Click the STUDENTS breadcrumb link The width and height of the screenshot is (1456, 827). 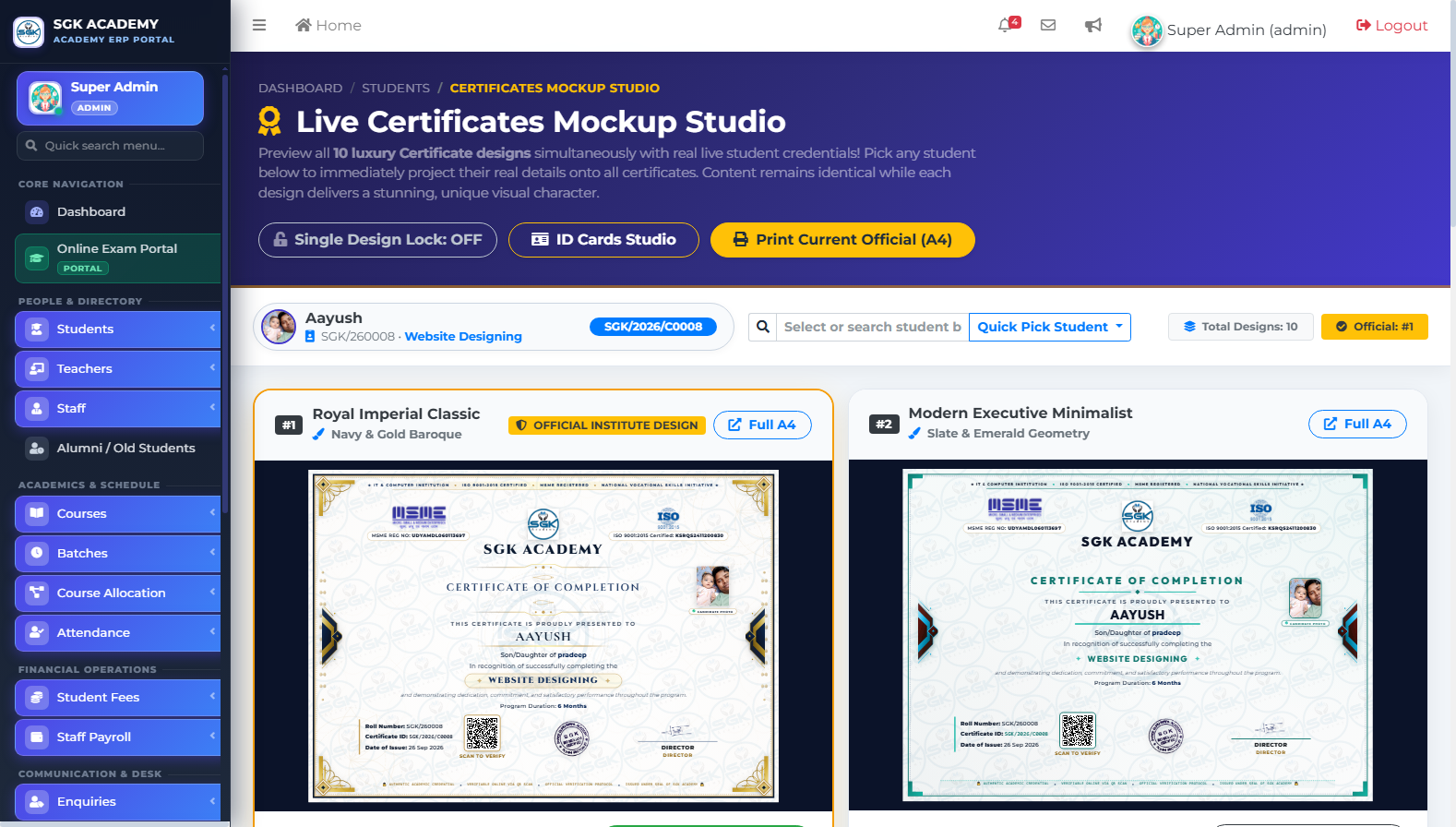[x=396, y=88]
